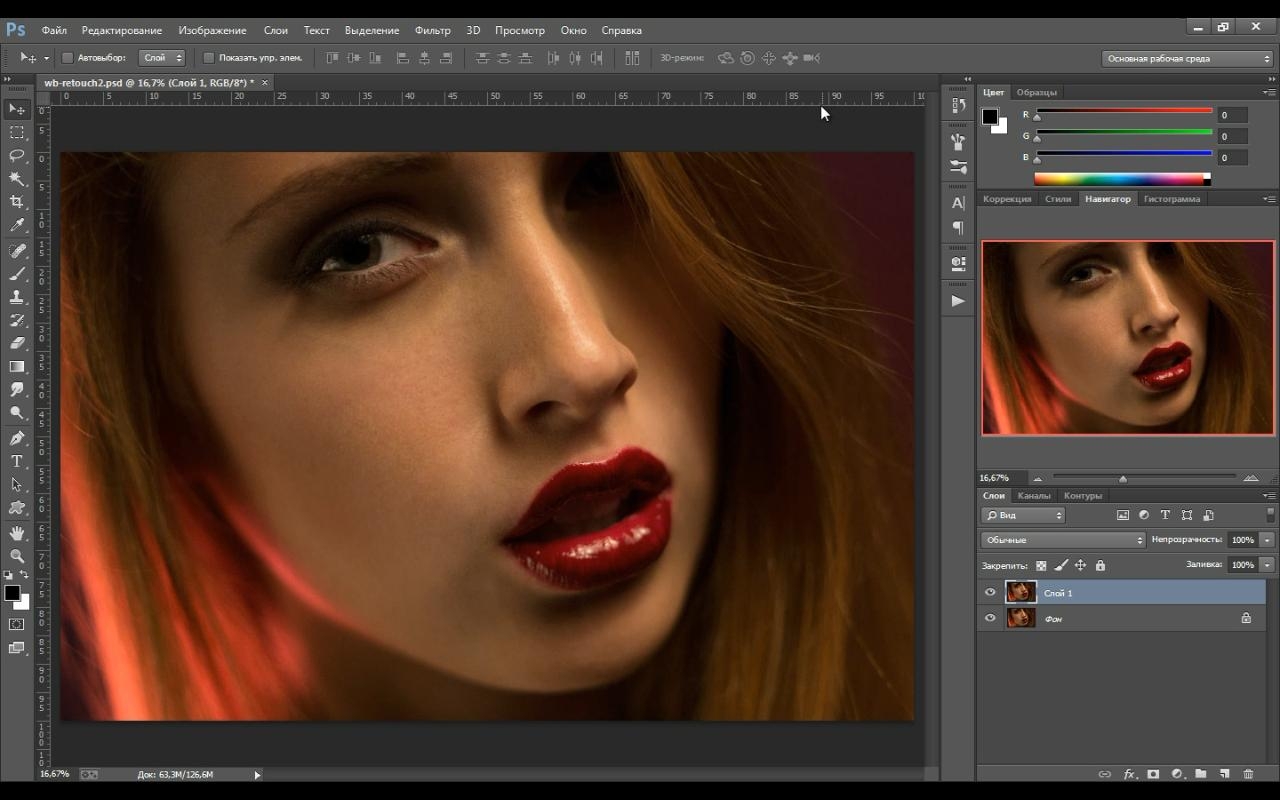Delete layer with trash icon

(x=1248, y=774)
